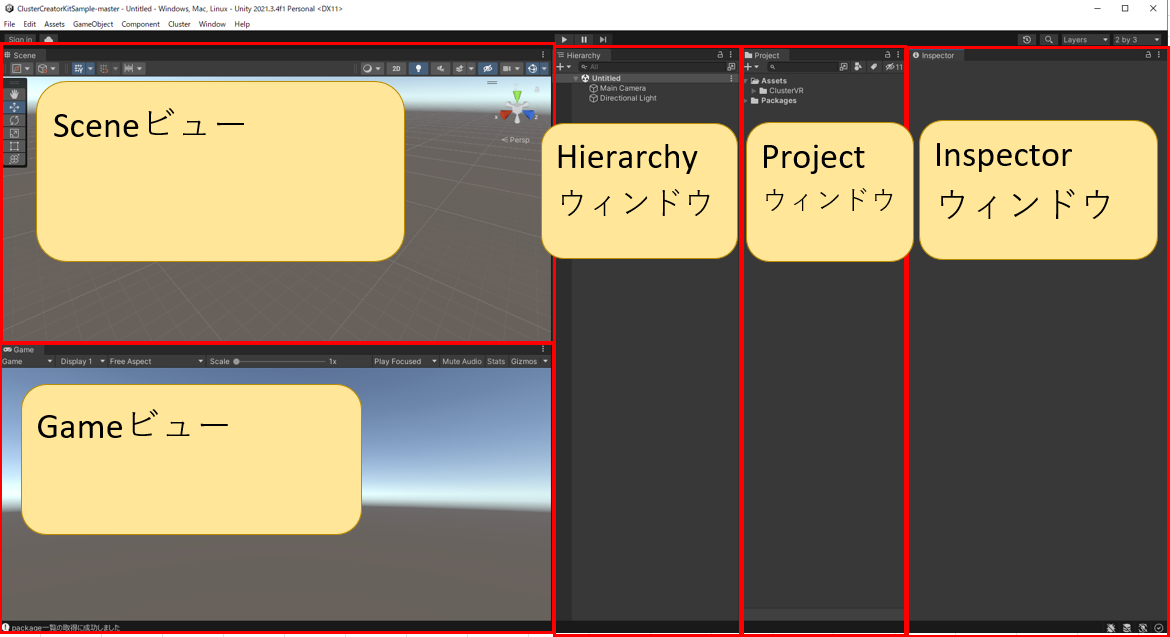1170x637 pixels.
Task: Open the Assets menu
Action: 54,24
